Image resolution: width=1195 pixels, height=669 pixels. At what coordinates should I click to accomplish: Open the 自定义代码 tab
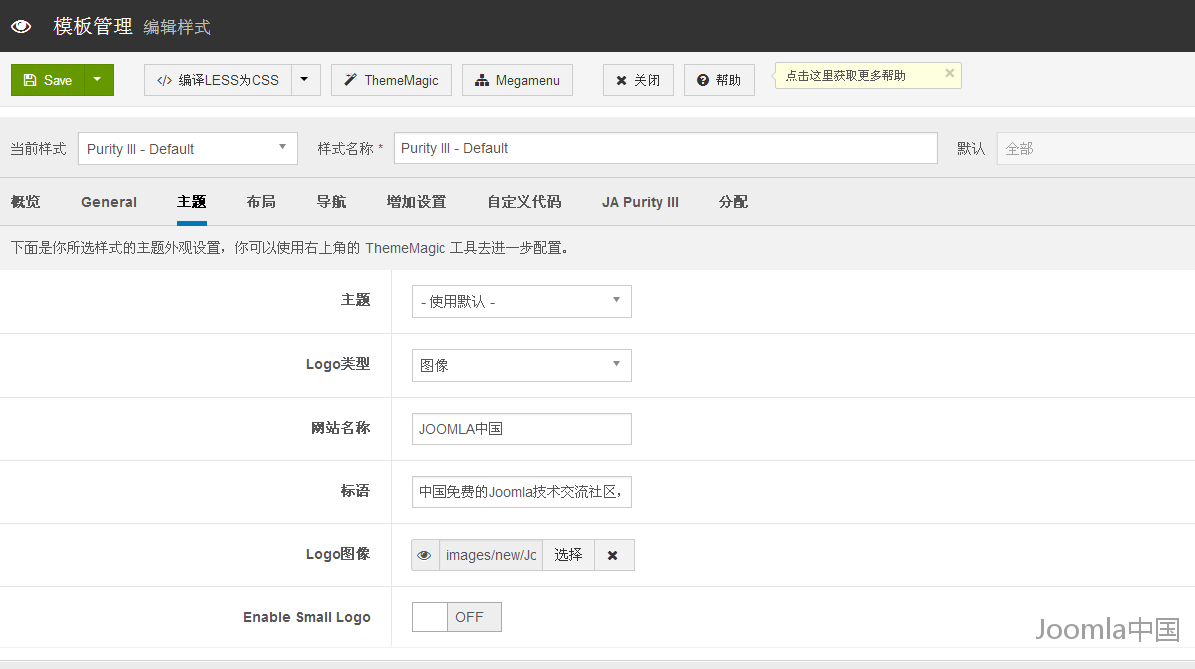pyautogui.click(x=524, y=202)
